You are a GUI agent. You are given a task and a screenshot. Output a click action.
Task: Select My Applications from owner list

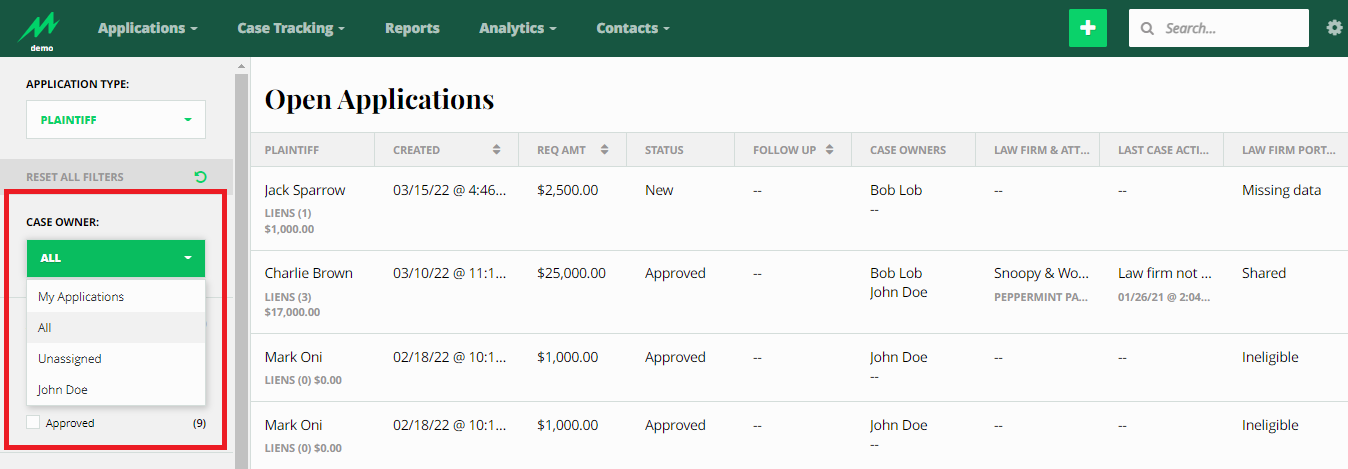coord(81,297)
